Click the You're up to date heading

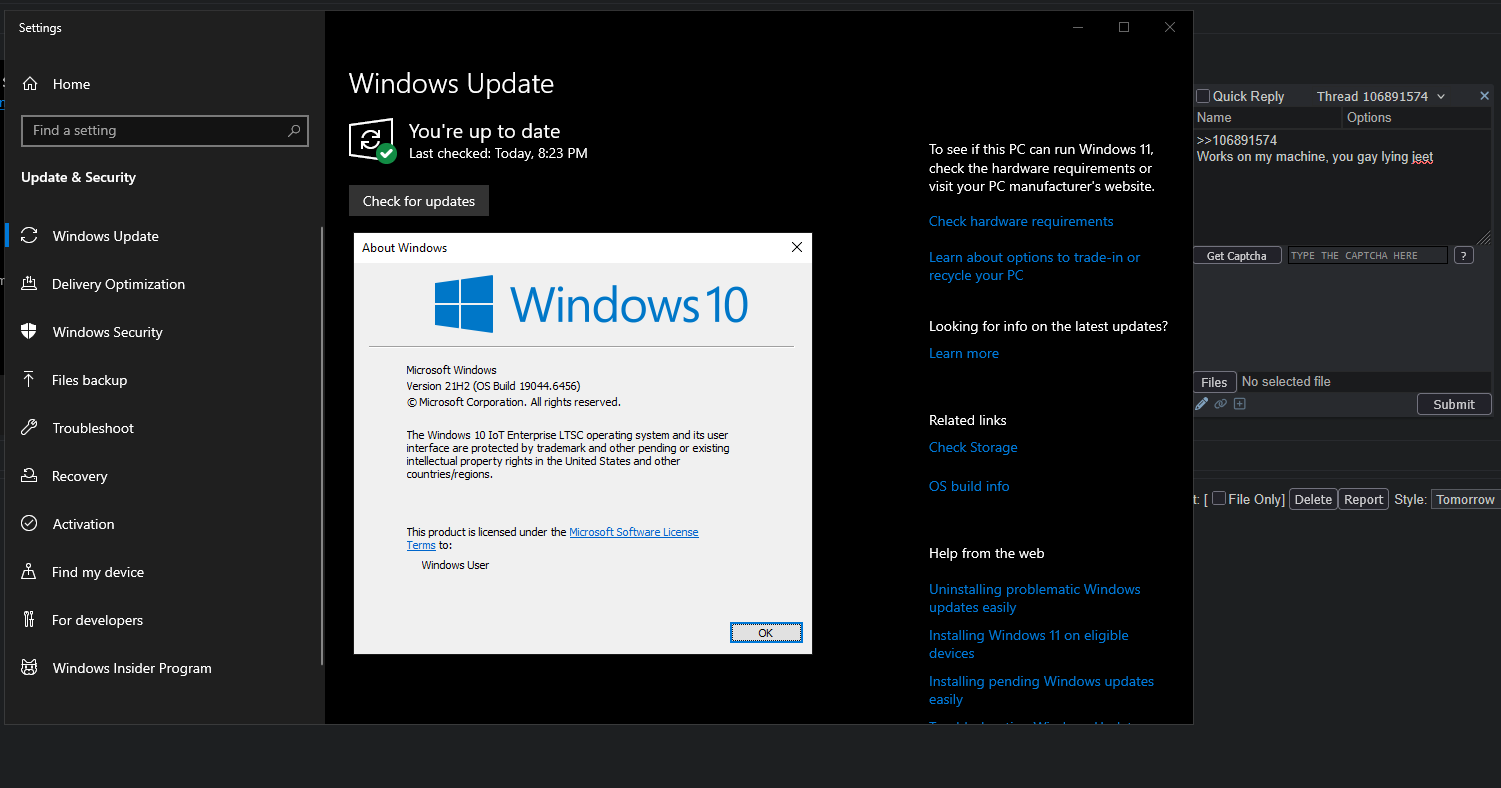tap(484, 131)
